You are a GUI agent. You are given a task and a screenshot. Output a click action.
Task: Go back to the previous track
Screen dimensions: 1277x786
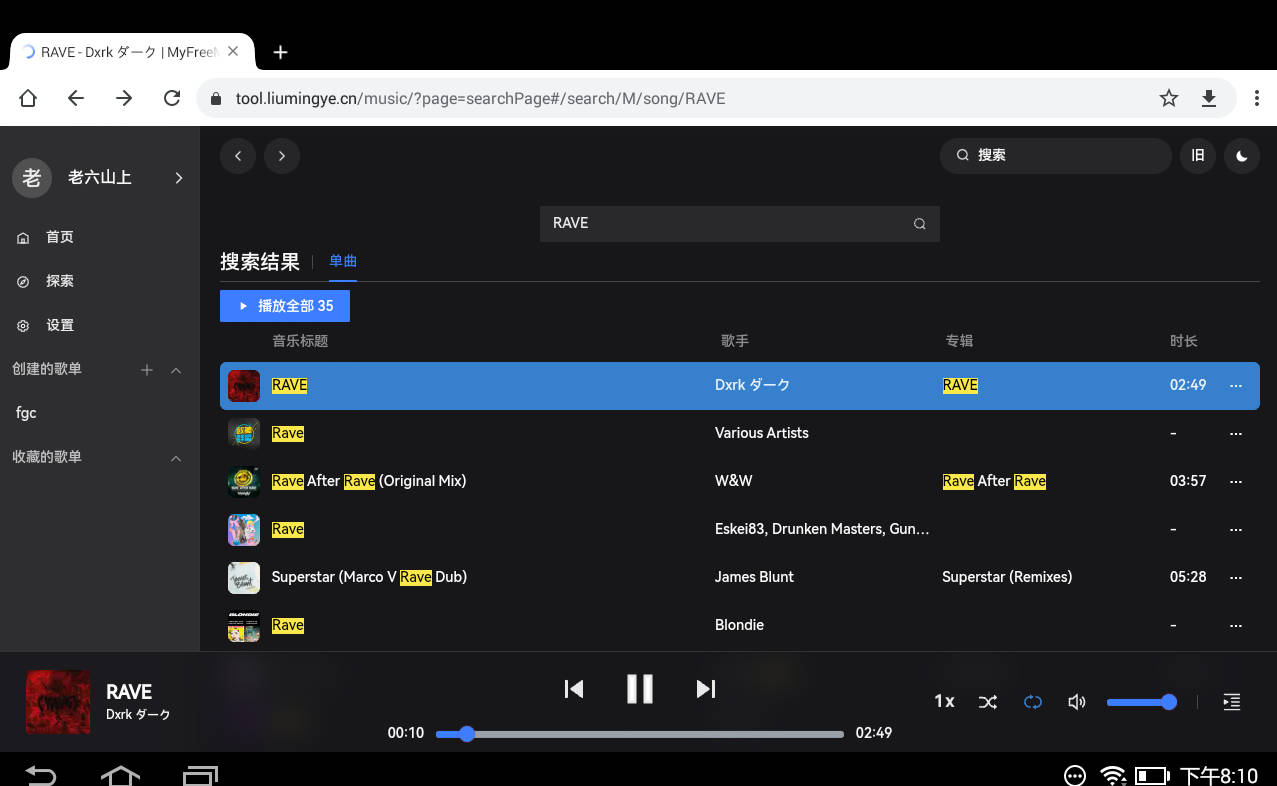[574, 689]
